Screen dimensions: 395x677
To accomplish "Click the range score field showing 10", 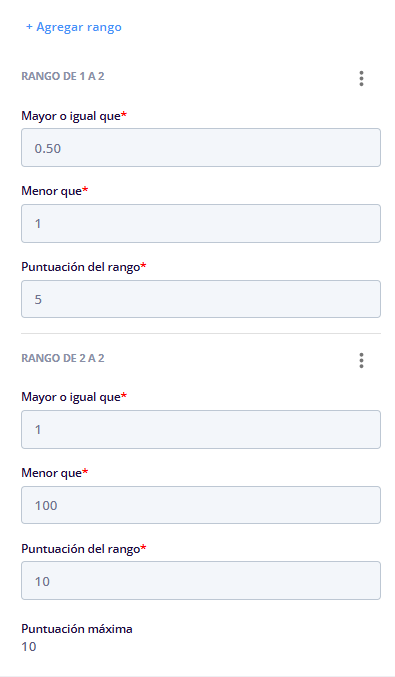I will (201, 580).
